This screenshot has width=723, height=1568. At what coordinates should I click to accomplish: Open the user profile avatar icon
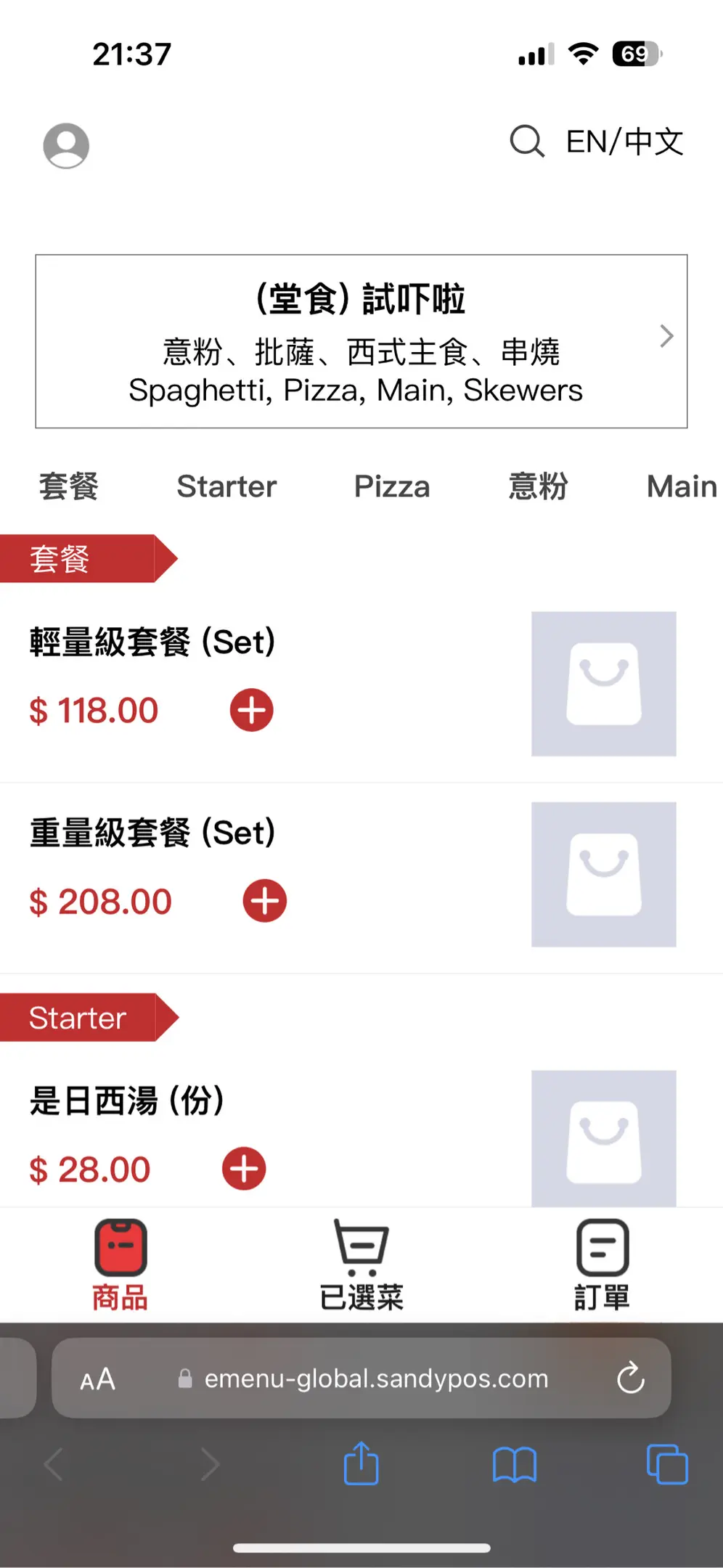pyautogui.click(x=66, y=146)
